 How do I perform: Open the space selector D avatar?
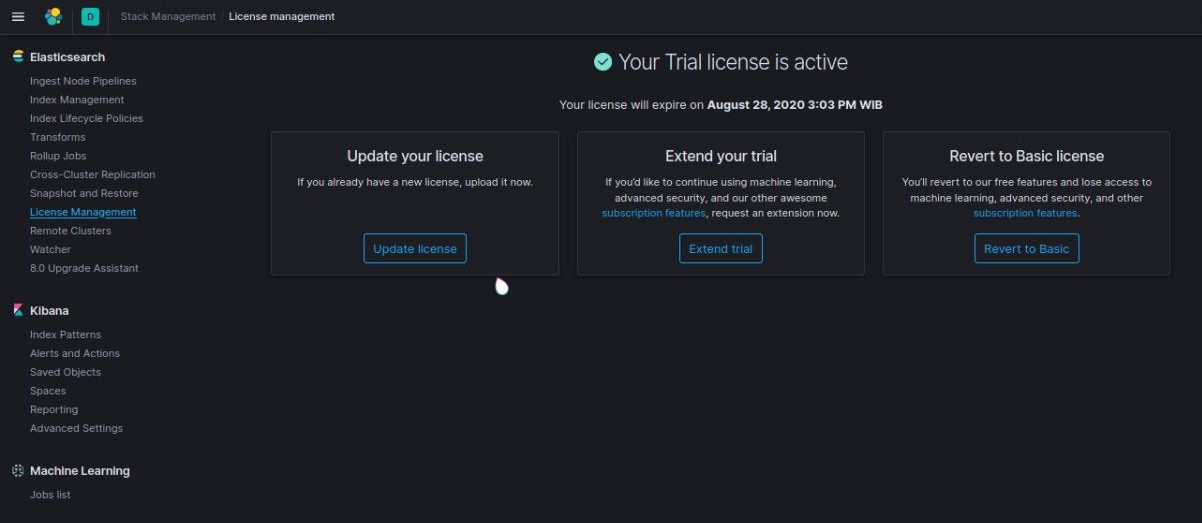pos(90,16)
